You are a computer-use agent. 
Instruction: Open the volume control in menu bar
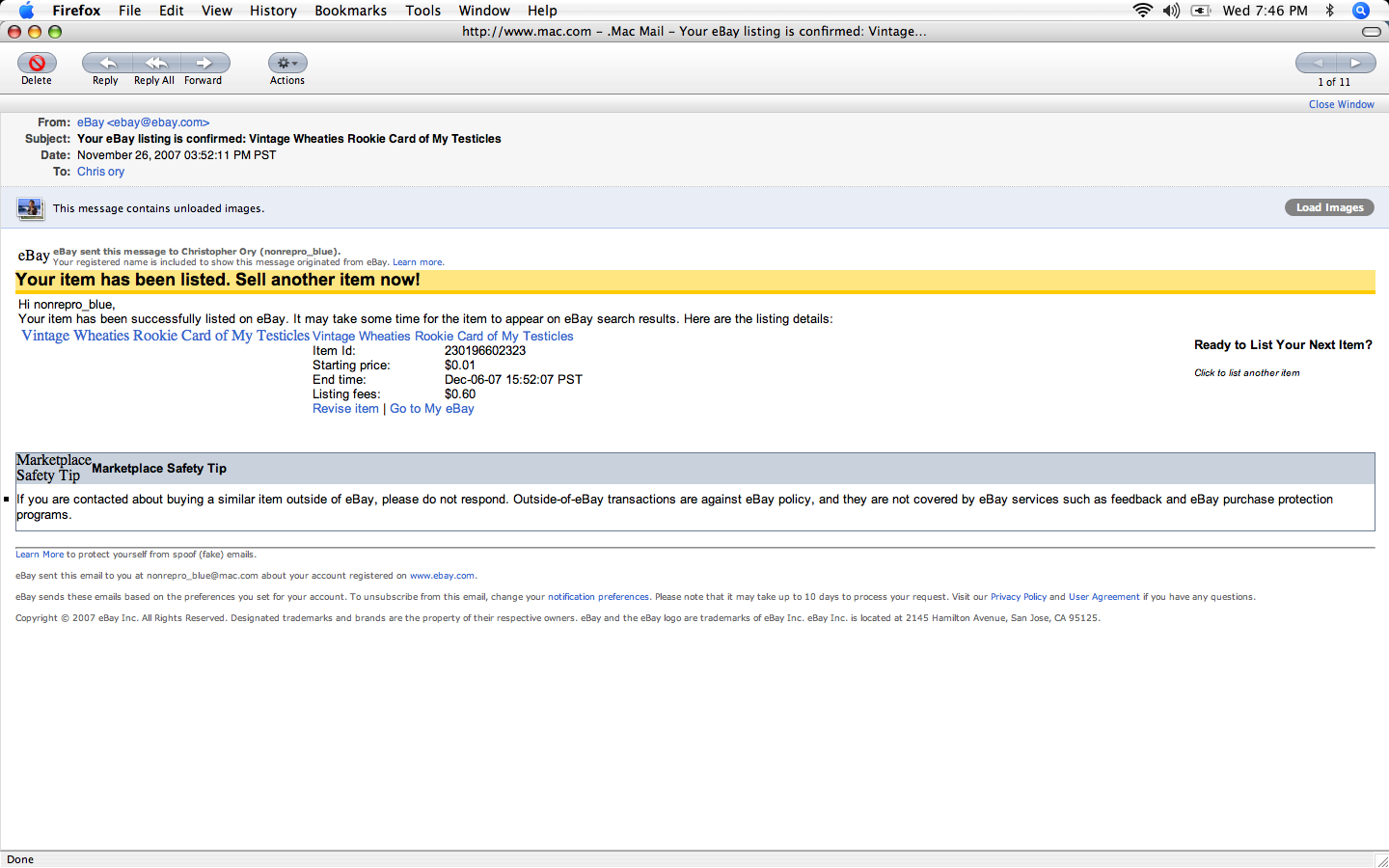click(1171, 11)
